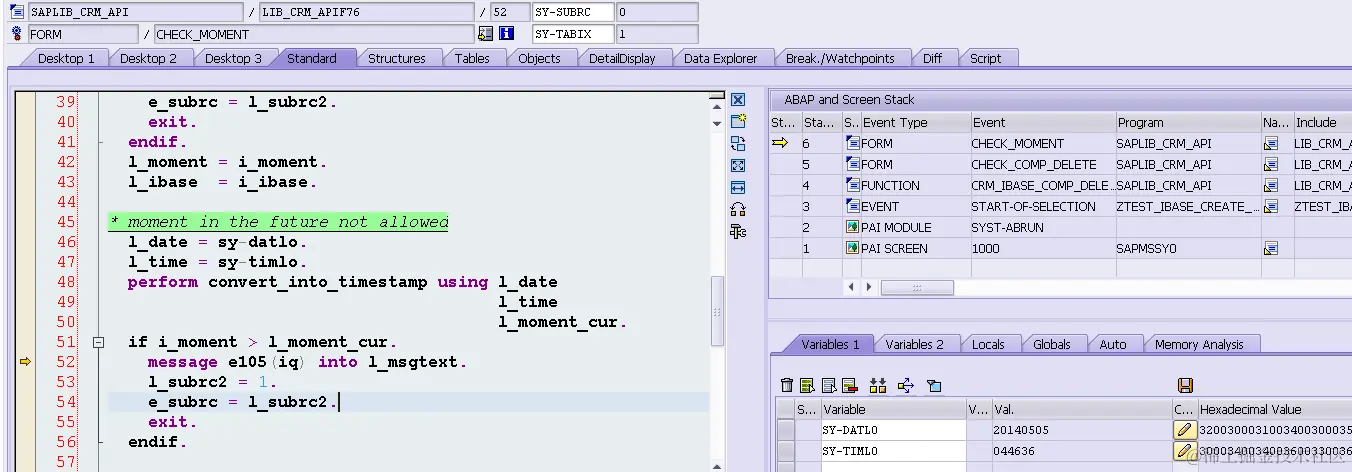Click the FORM type icon in stack level 6
Screen dimensions: 1352x472
tap(853, 143)
